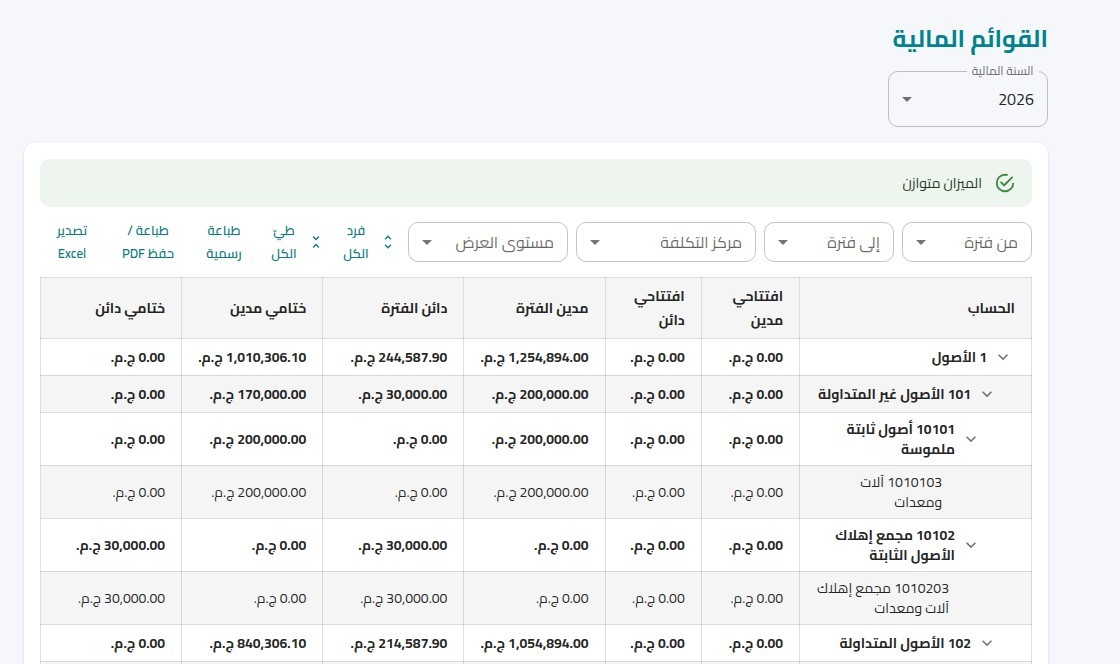Click the القوائم المالية page title
Image resolution: width=1120 pixels, height=664 pixels.
pos(970,39)
